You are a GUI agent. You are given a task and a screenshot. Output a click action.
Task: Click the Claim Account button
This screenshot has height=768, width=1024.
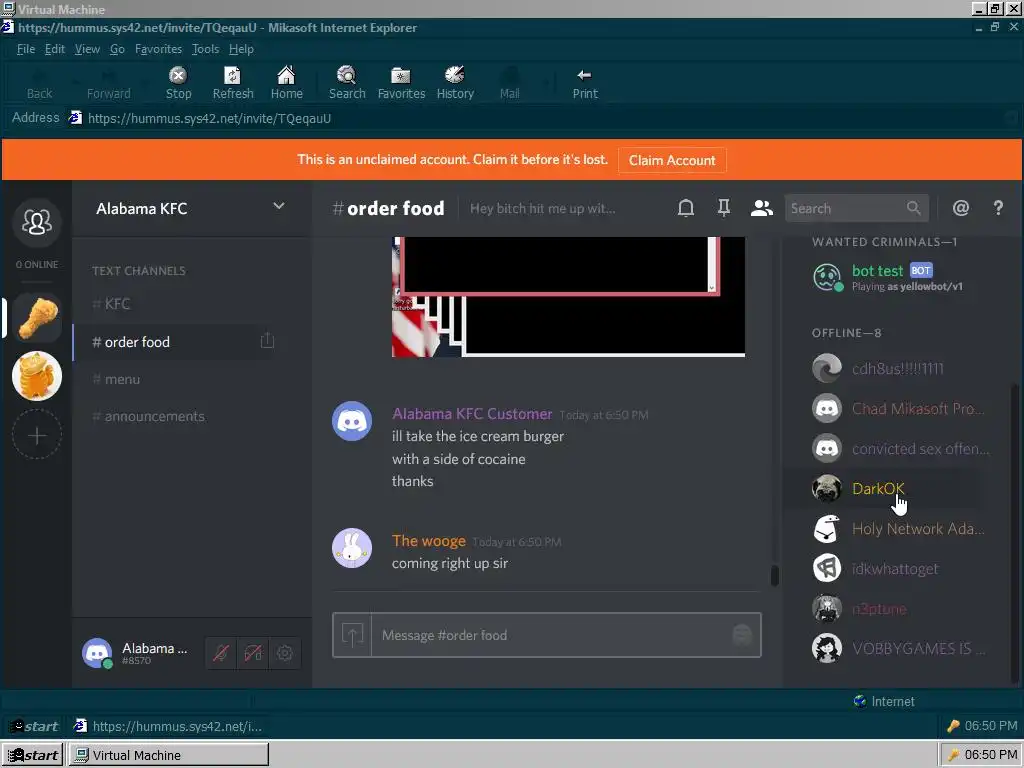point(672,161)
